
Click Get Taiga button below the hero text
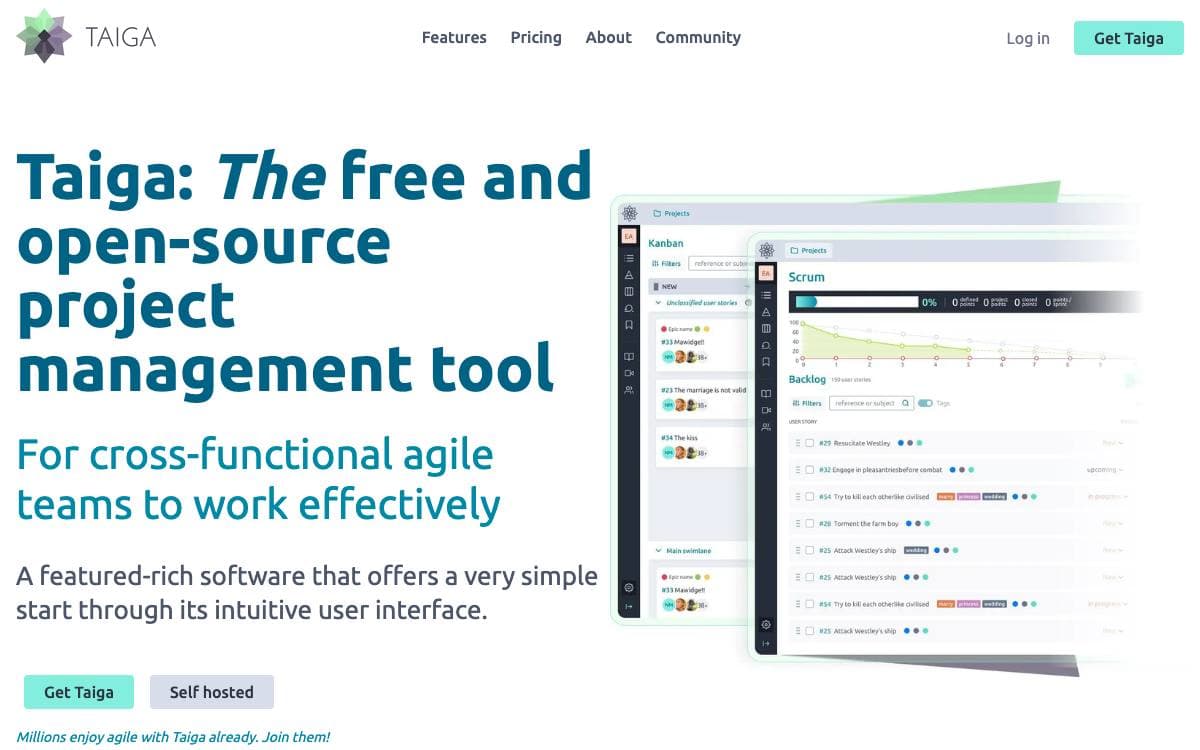tap(78, 692)
